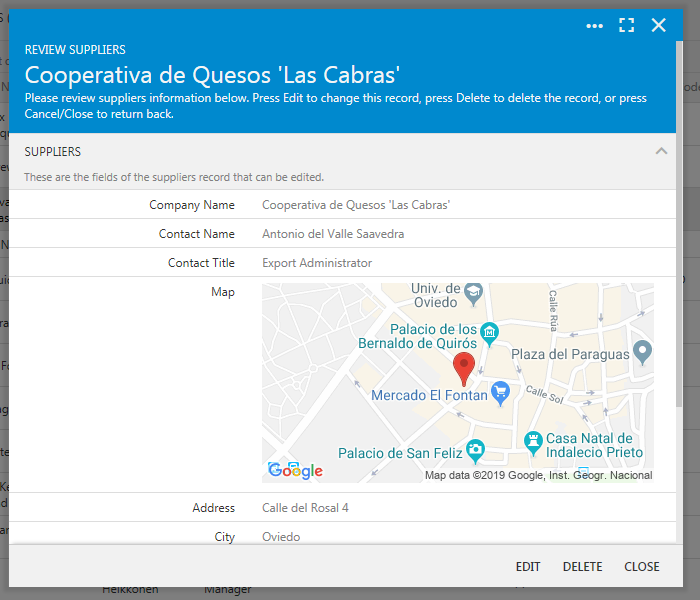
Task: Click the Google logo on the map
Action: 295,471
